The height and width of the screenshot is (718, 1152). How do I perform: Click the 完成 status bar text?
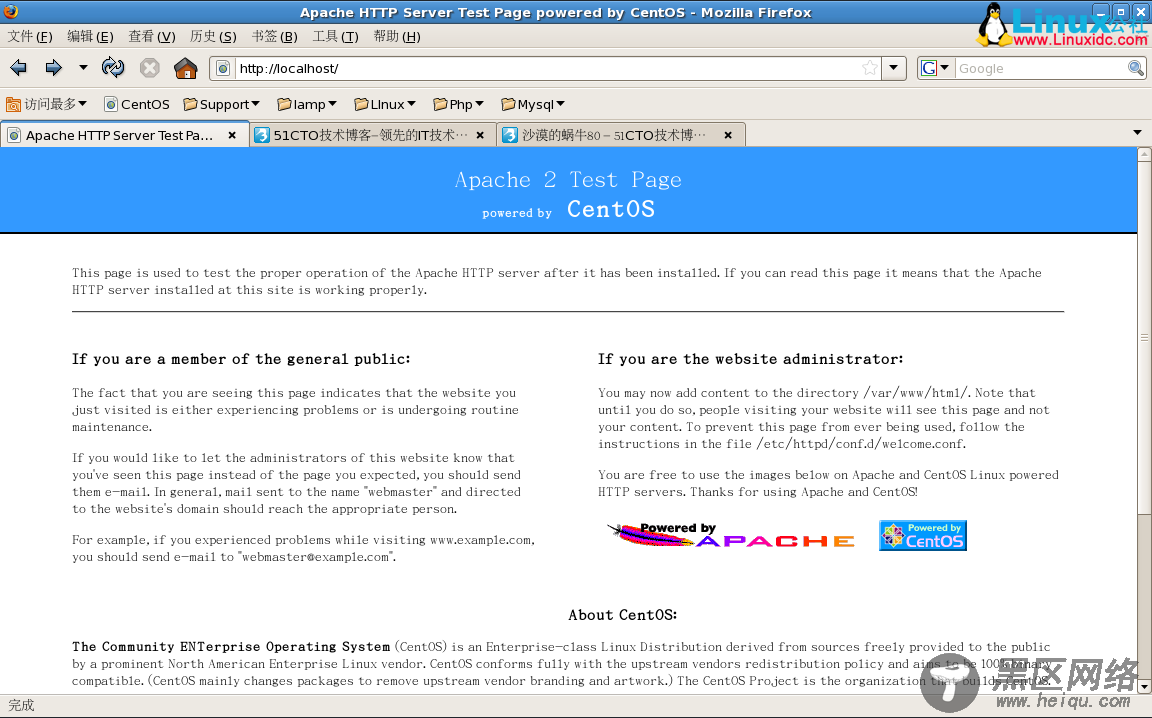[21, 706]
